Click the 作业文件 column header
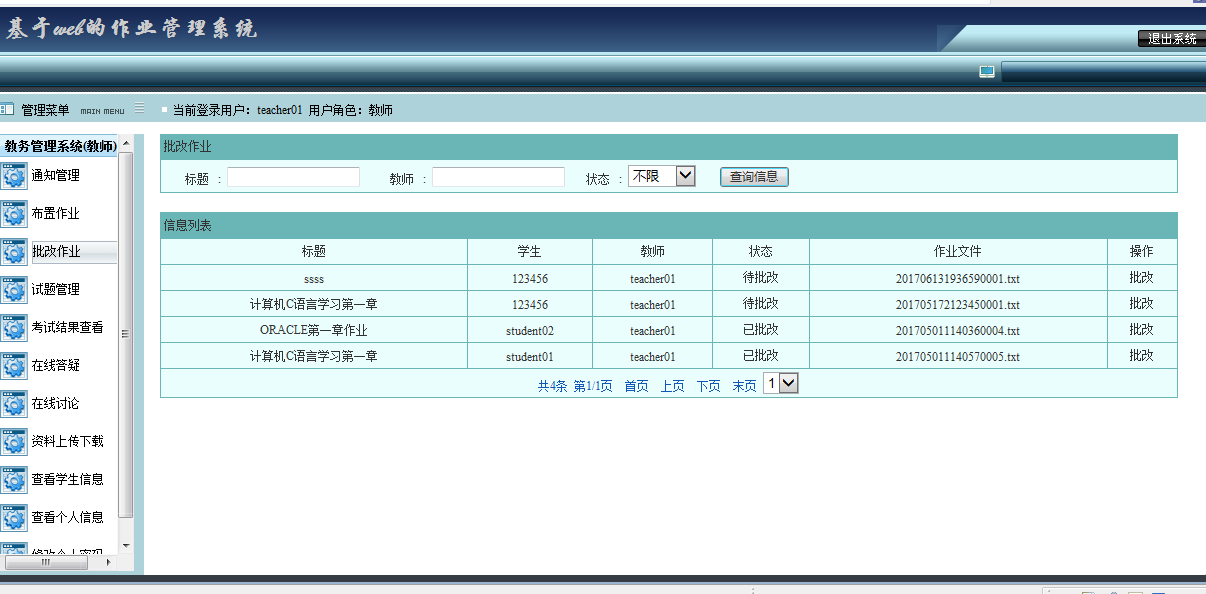This screenshot has width=1206, height=594. [x=958, y=252]
